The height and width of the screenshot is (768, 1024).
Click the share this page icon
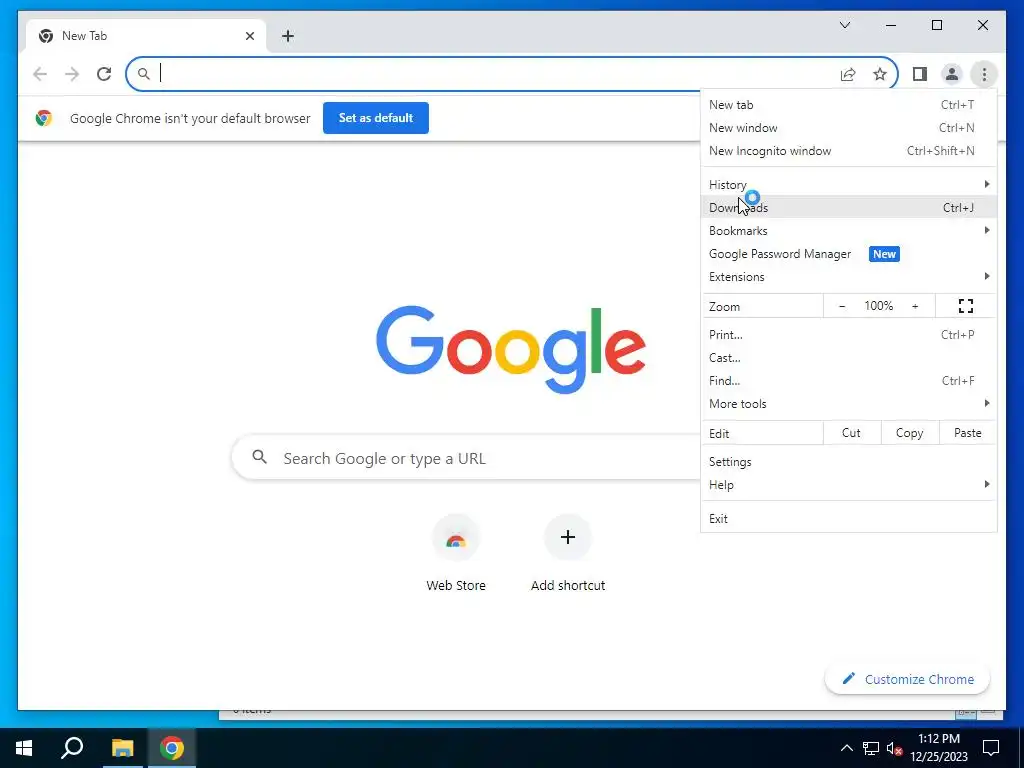click(848, 74)
